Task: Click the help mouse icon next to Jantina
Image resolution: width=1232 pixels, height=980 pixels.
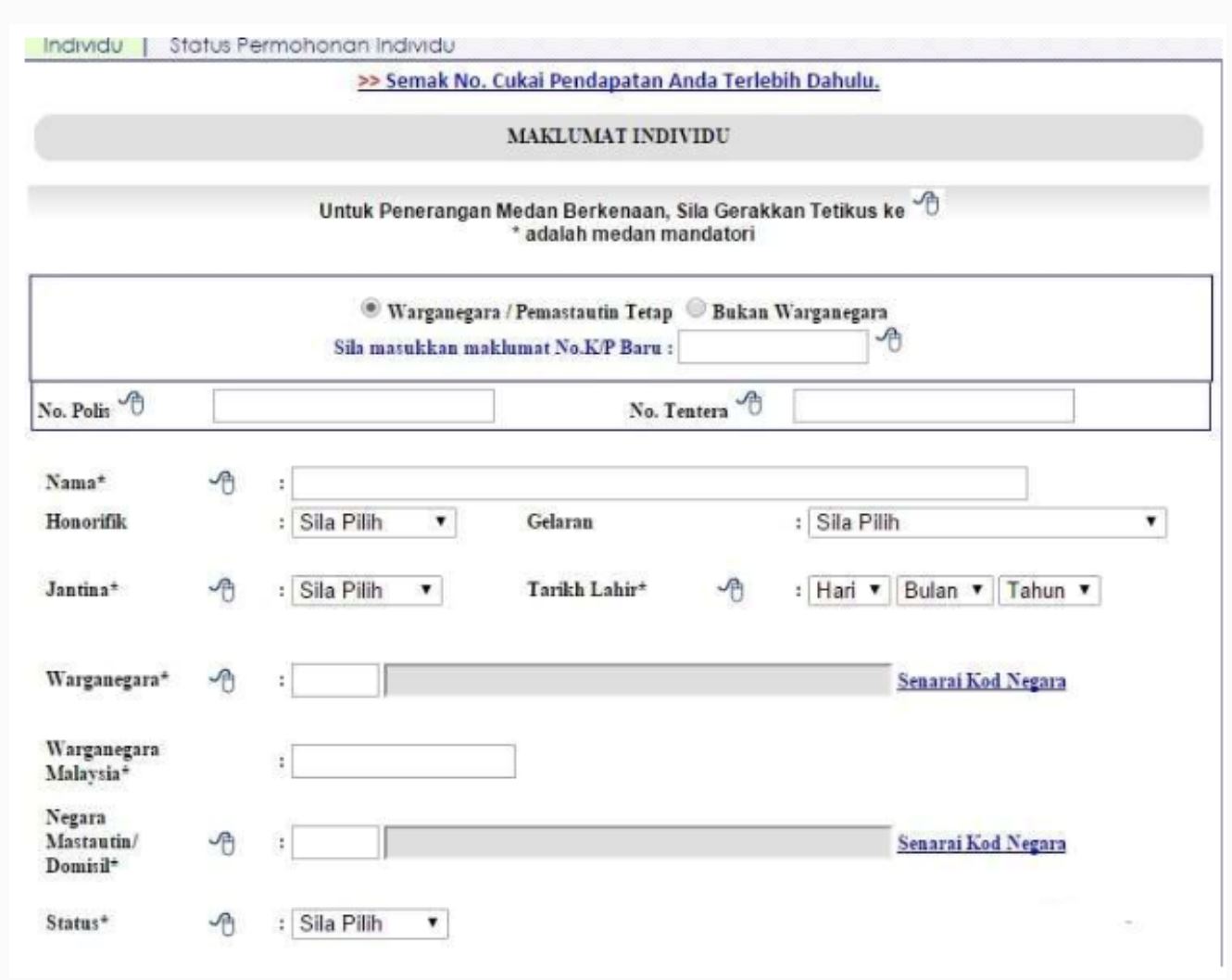Action: 222,590
